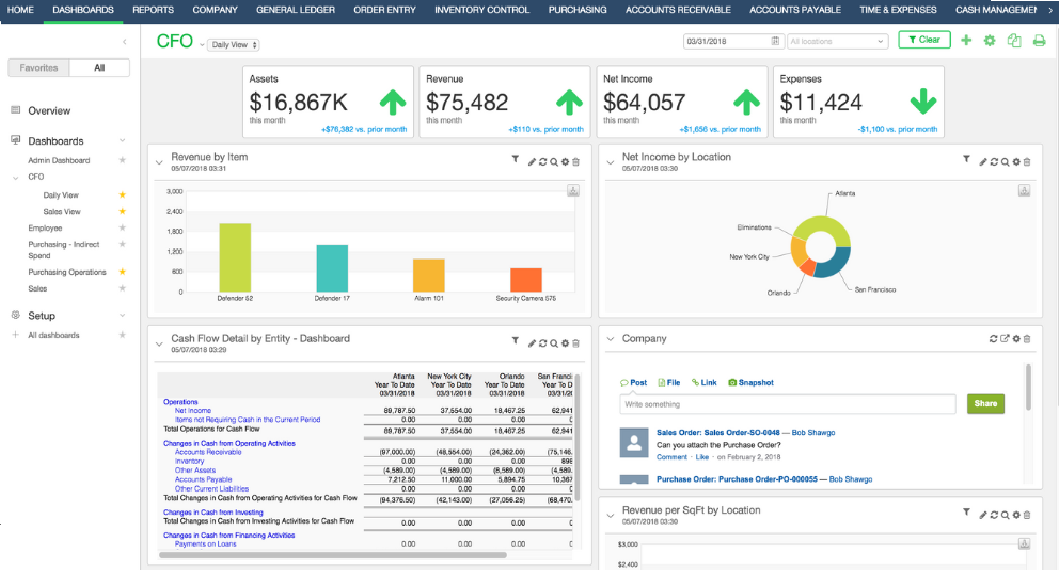
Task: Open the Daily View selector dropdown
Action: 233,45
